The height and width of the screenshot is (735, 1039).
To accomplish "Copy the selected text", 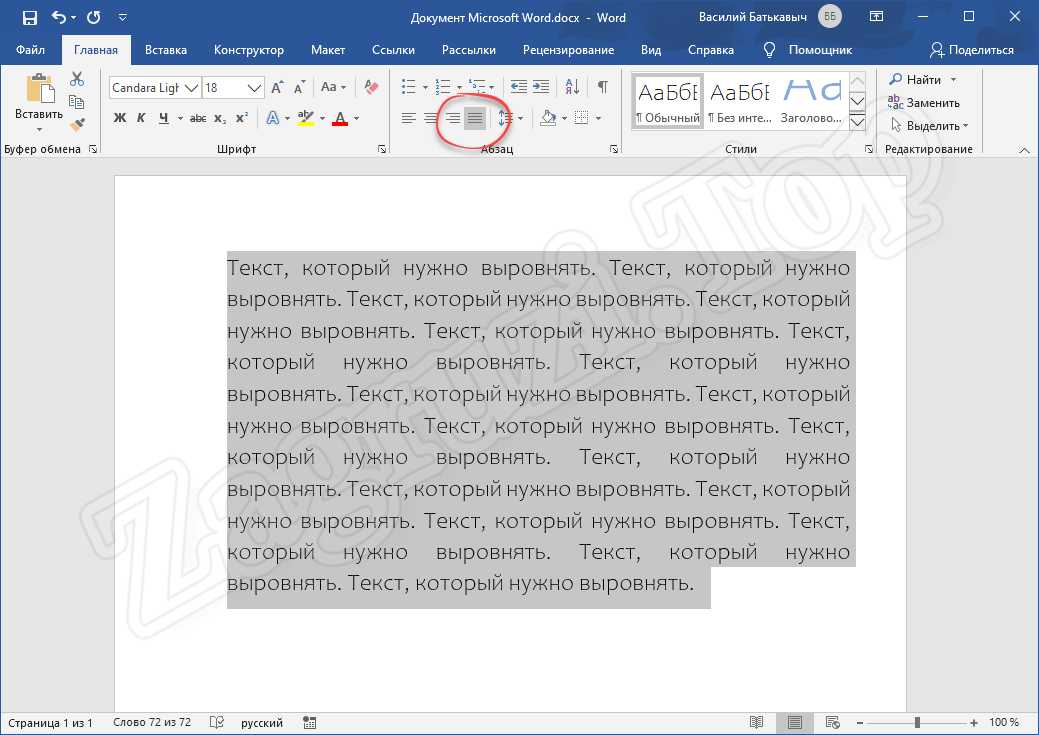I will 77,102.
